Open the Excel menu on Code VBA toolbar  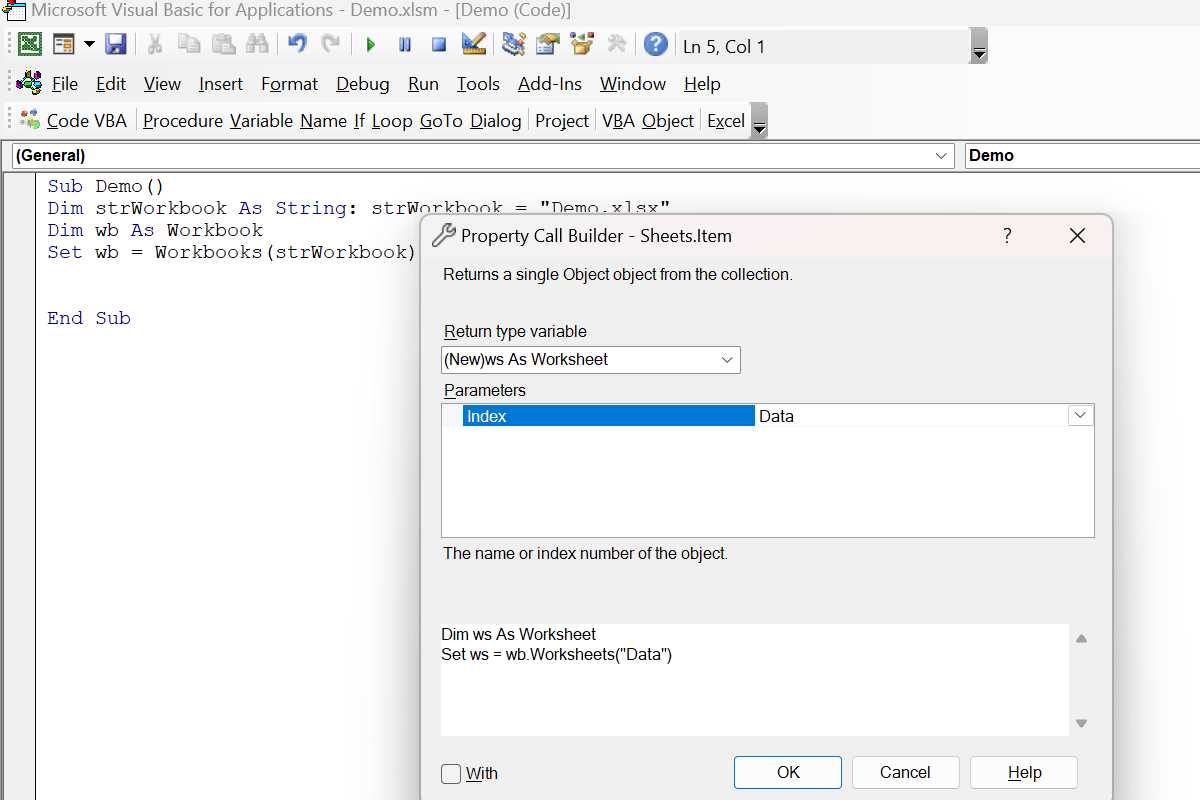(726, 120)
